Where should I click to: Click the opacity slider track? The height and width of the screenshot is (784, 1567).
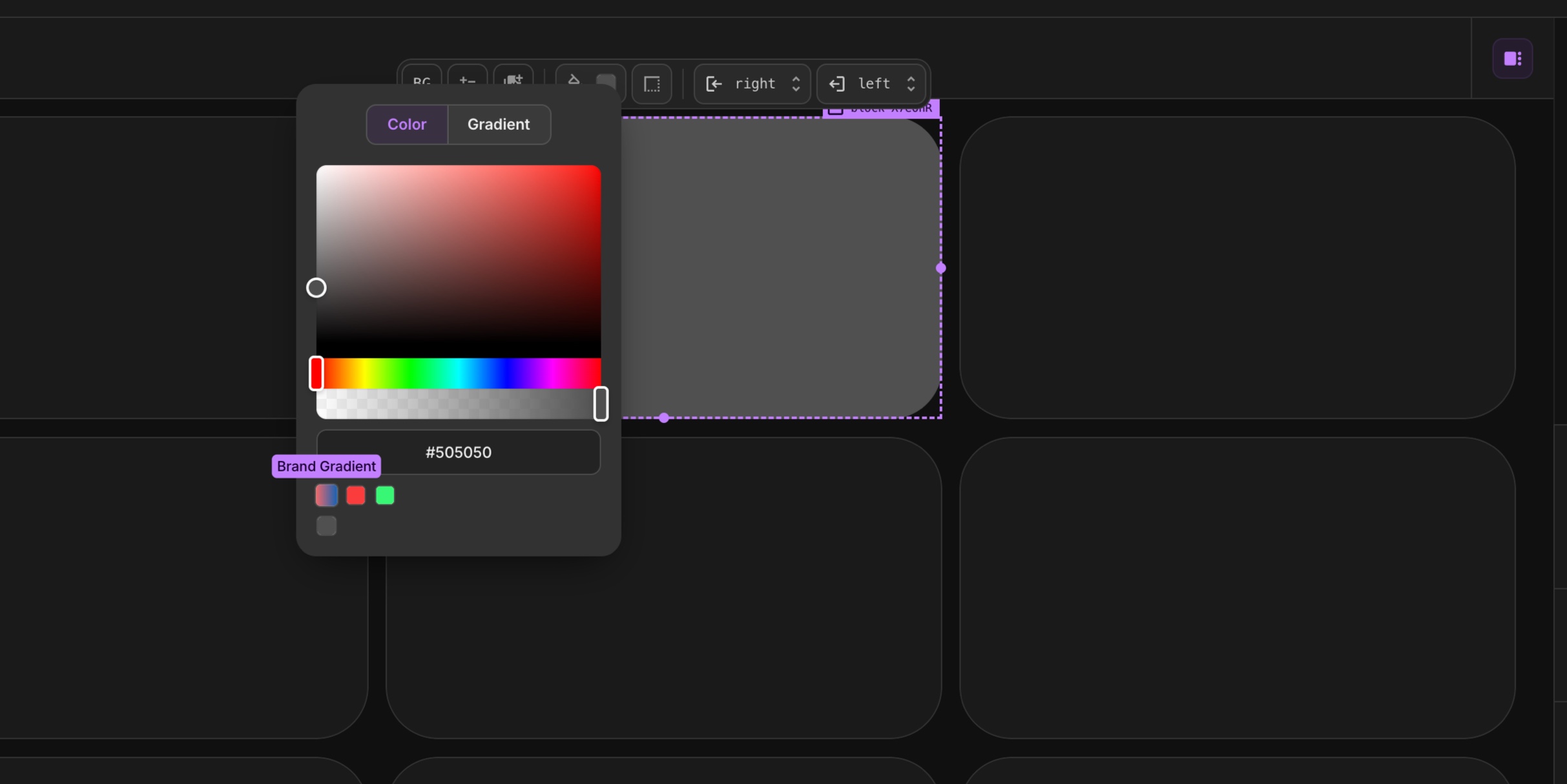pyautogui.click(x=459, y=404)
